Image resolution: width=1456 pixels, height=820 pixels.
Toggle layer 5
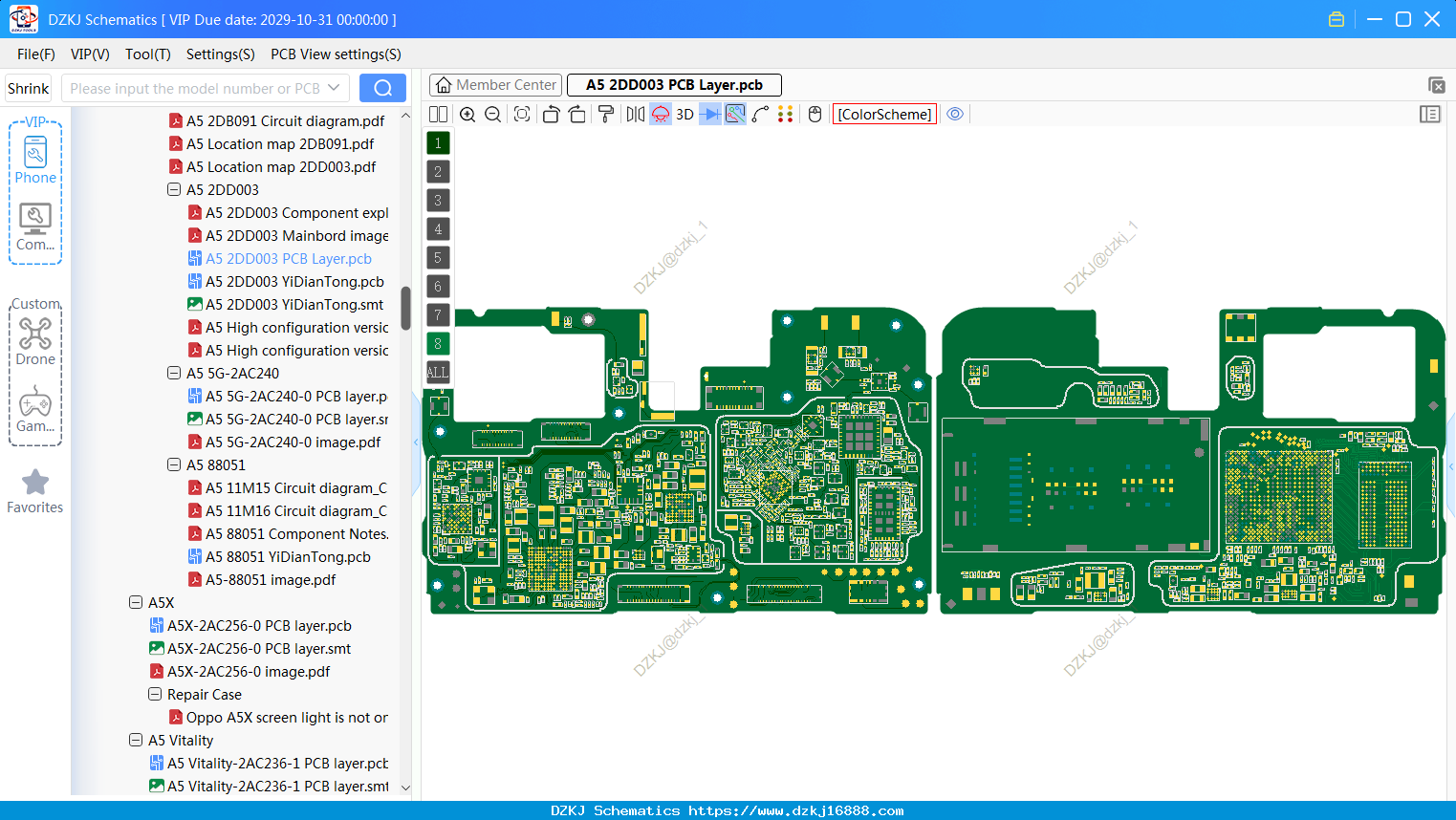(x=438, y=257)
